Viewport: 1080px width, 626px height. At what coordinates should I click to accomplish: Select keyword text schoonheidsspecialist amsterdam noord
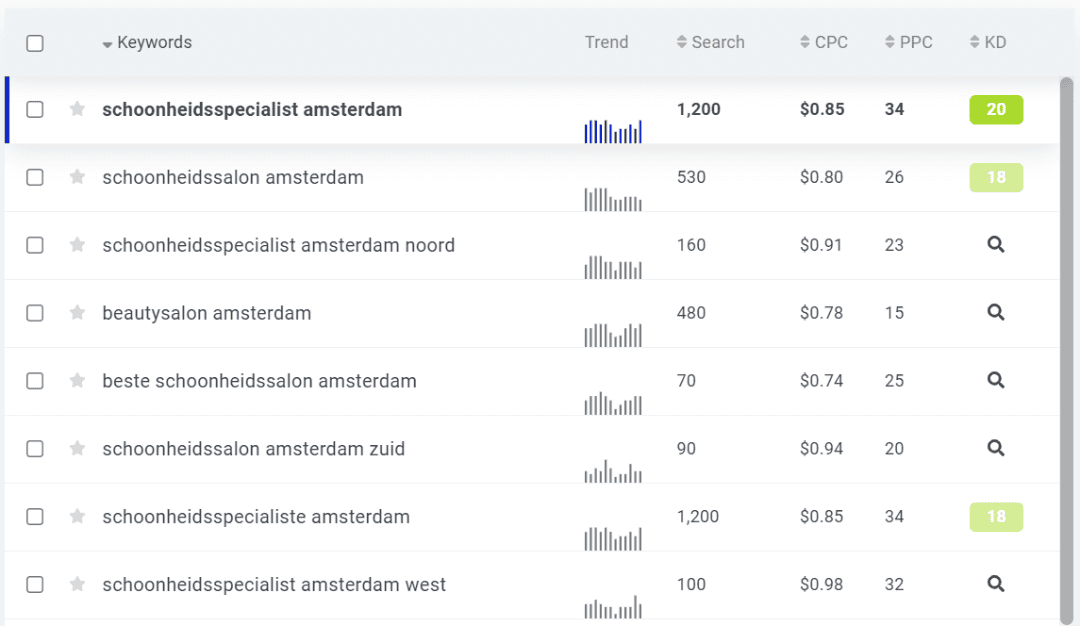coord(278,245)
